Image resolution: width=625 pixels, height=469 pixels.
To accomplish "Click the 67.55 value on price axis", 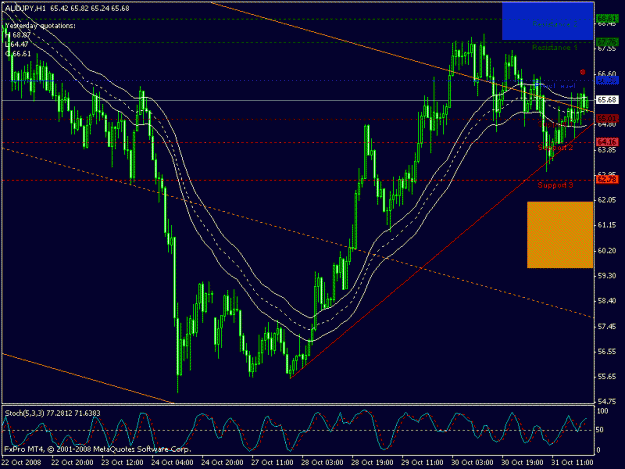I will coord(607,49).
